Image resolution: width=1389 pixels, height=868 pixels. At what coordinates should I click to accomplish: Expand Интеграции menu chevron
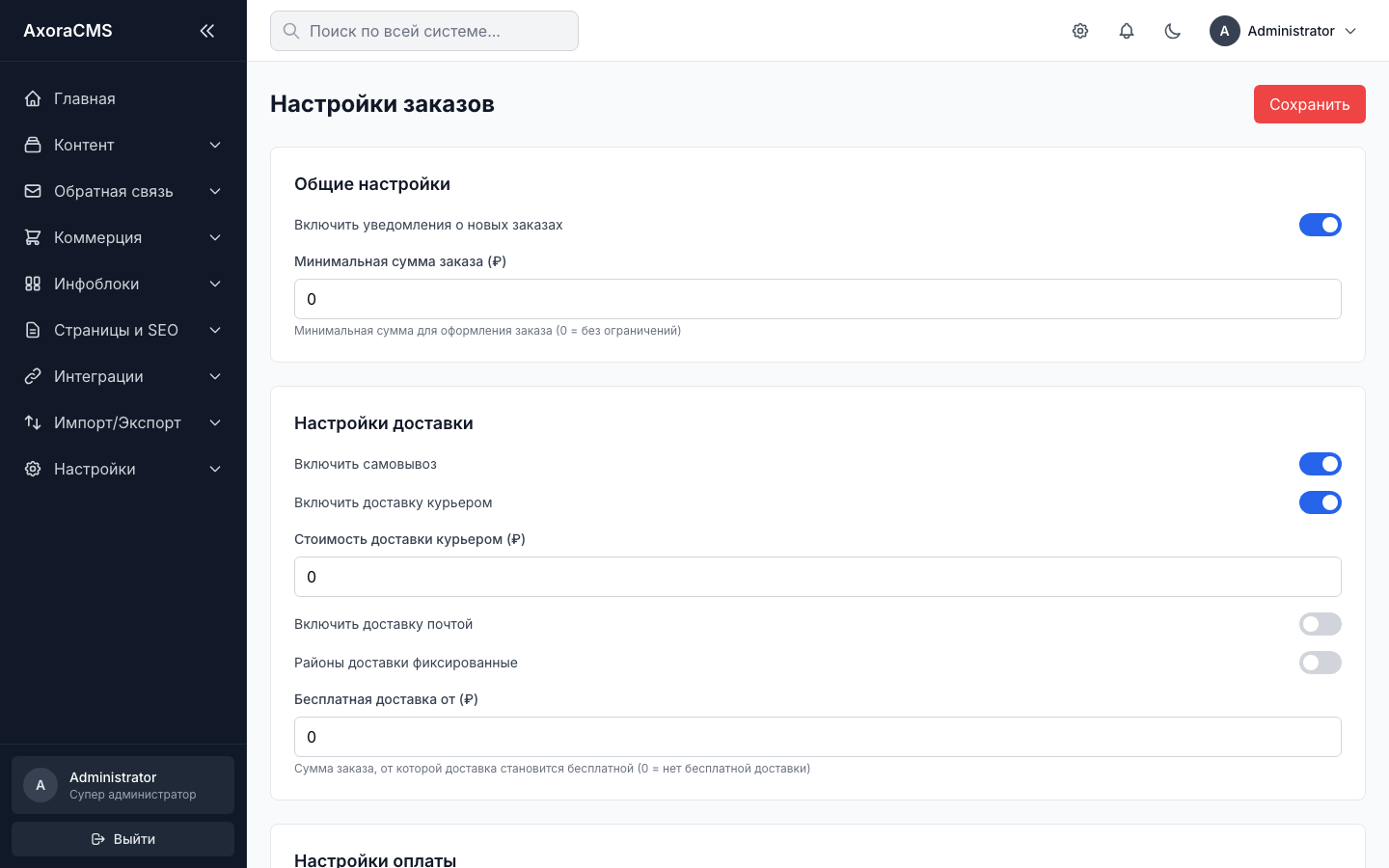215,376
